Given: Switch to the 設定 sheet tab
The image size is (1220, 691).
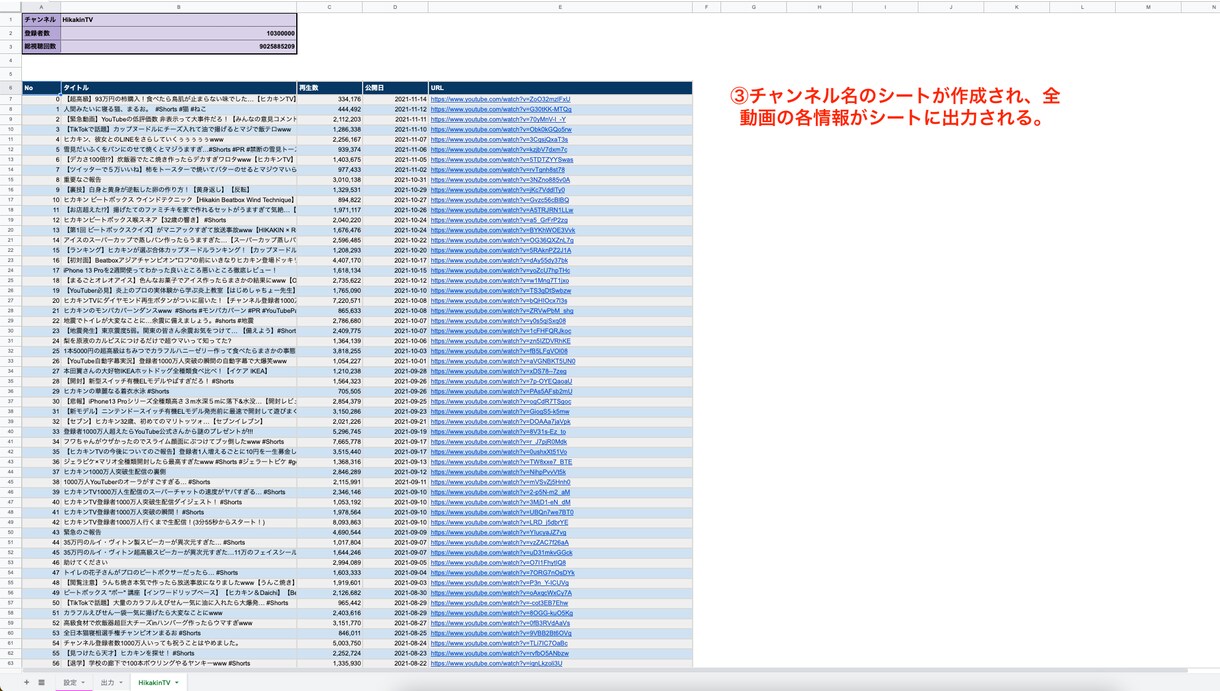Looking at the screenshot, I should pyautogui.click(x=70, y=681).
